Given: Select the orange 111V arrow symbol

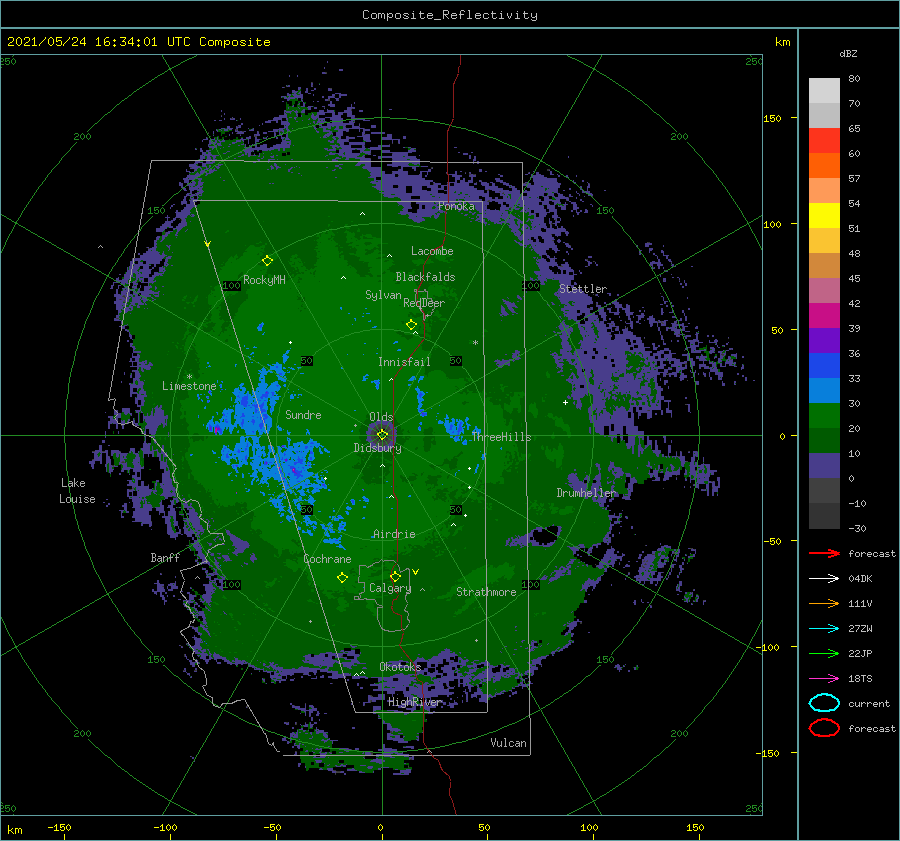Looking at the screenshot, I should 824,603.
